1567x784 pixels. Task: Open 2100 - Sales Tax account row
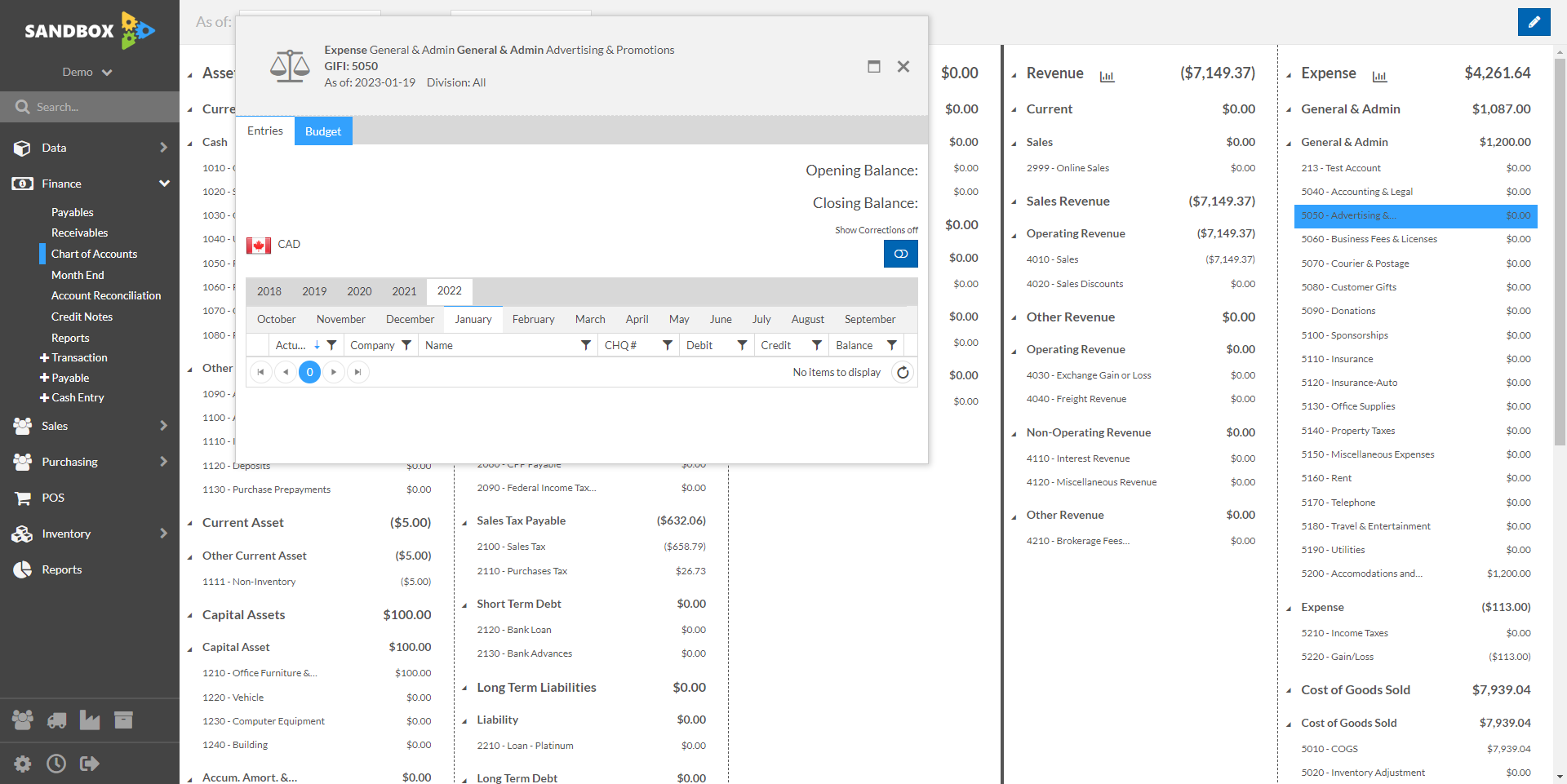tap(591, 547)
